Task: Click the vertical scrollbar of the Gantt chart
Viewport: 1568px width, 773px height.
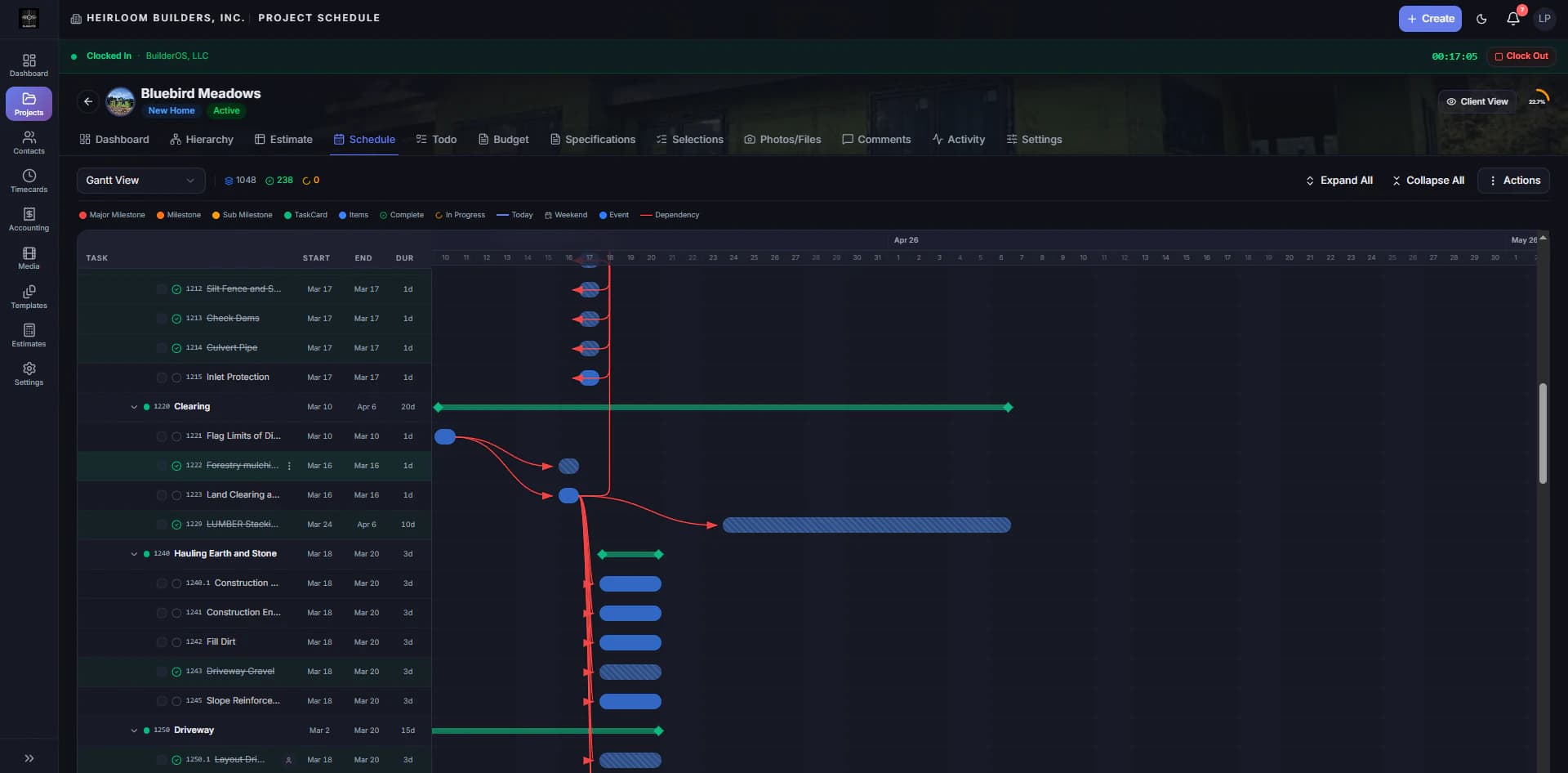Action: pyautogui.click(x=1543, y=433)
